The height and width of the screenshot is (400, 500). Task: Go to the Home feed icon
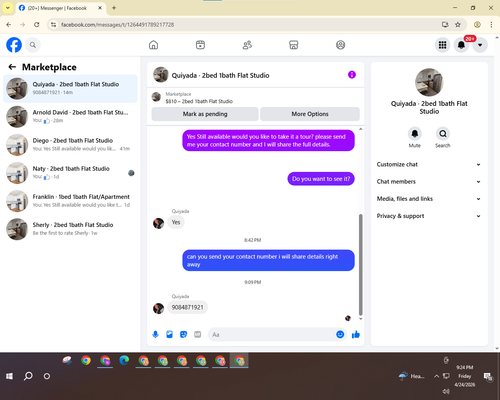pyautogui.click(x=153, y=45)
